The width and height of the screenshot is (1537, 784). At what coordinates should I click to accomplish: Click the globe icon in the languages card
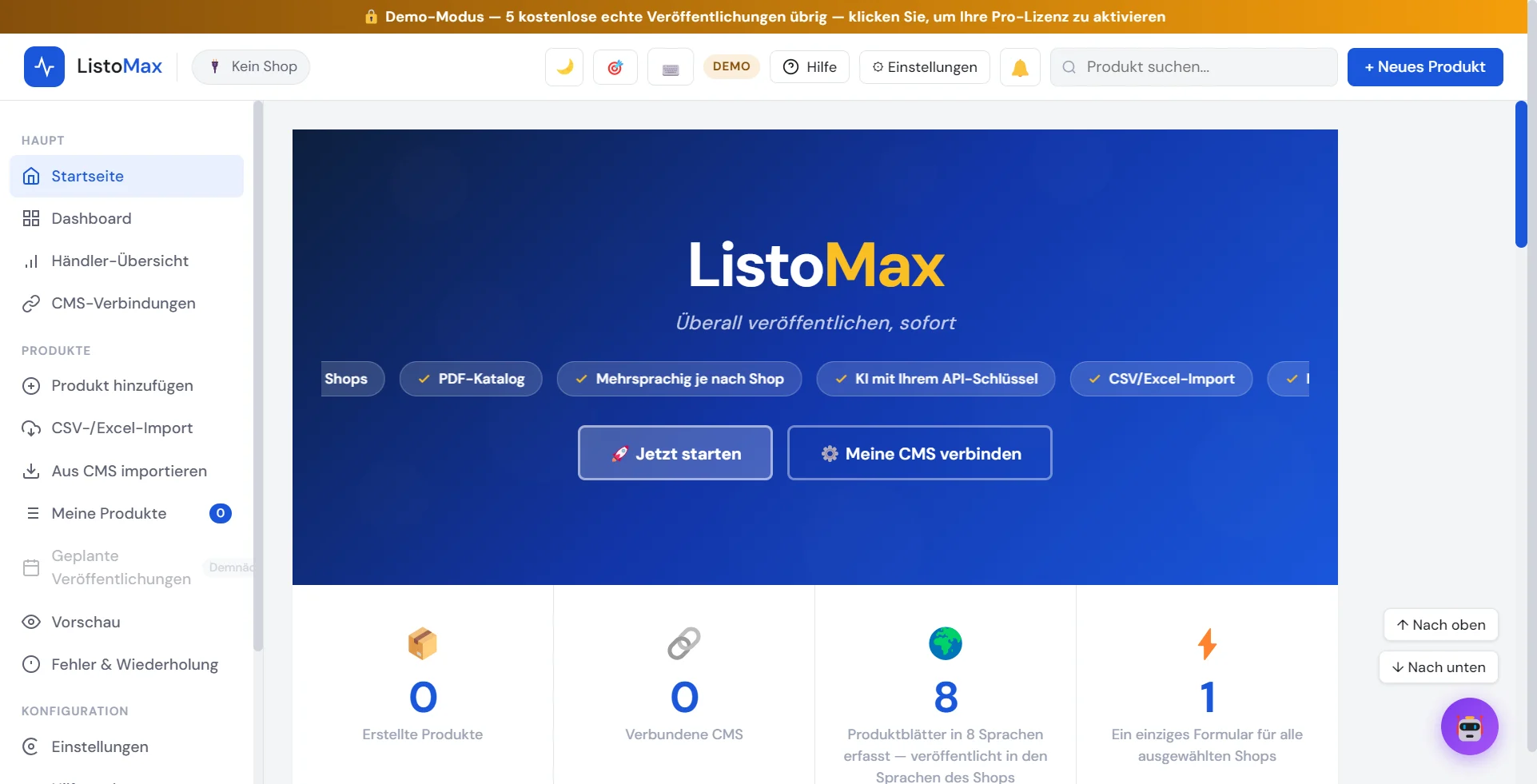(946, 643)
